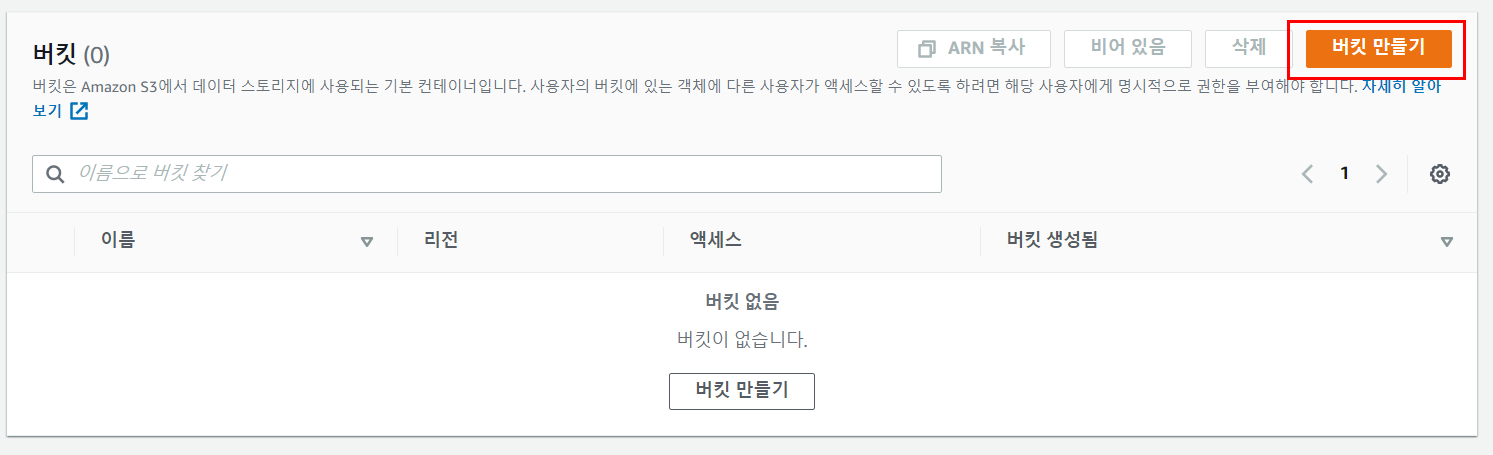Open table preferences via the gear icon
Viewport: 1493px width, 455px height.
click(1440, 174)
